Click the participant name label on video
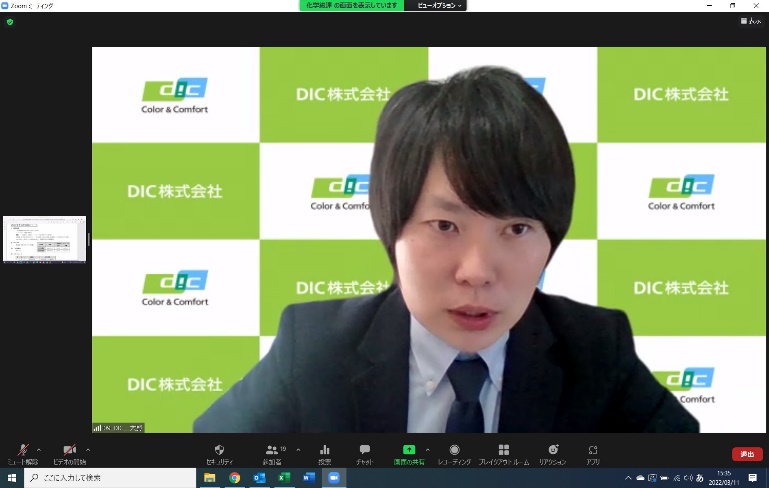Image resolution: width=769 pixels, height=488 pixels. (x=118, y=428)
